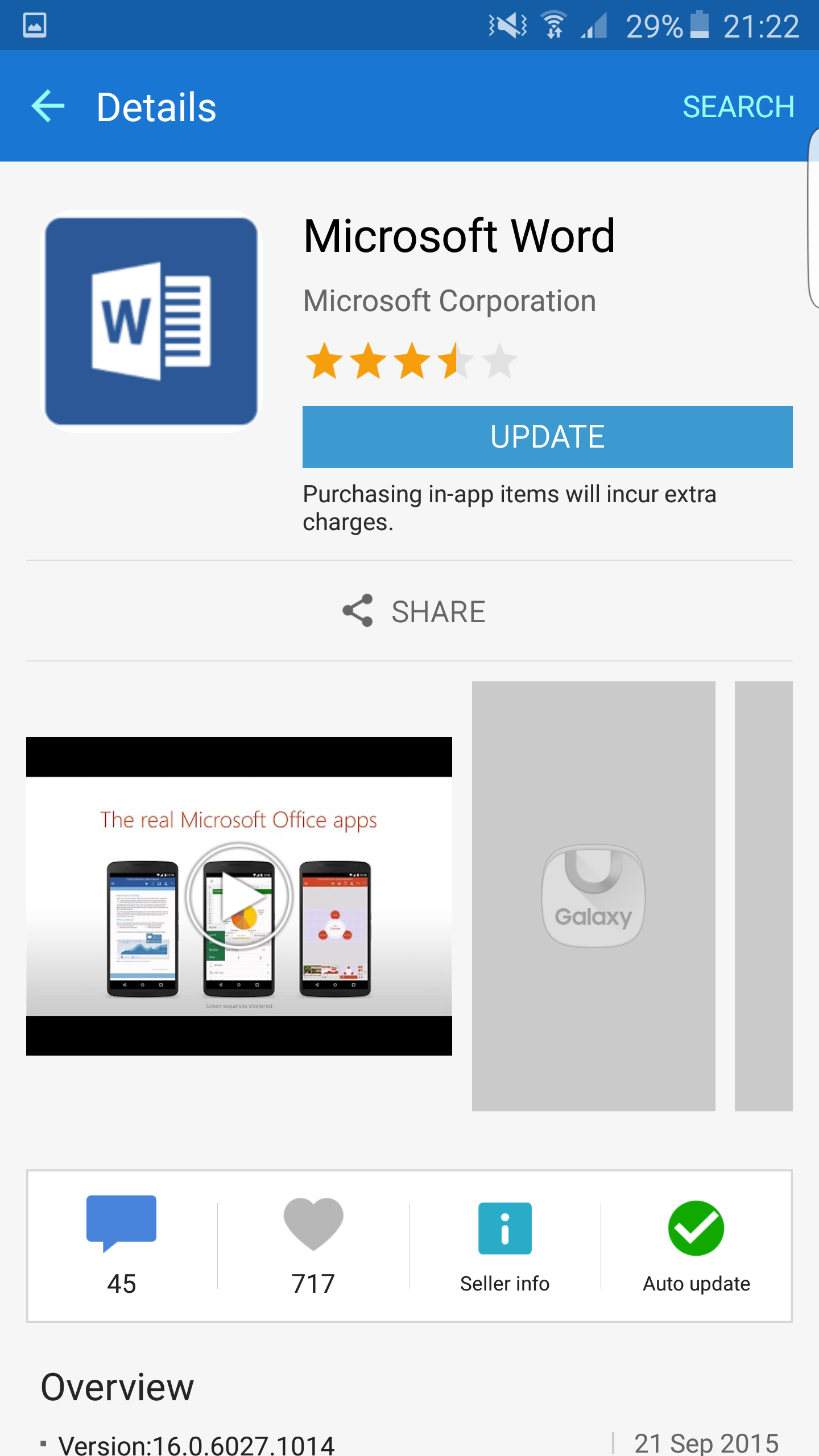The height and width of the screenshot is (1456, 819).
Task: Tap the image notification icon in status bar
Action: click(35, 26)
